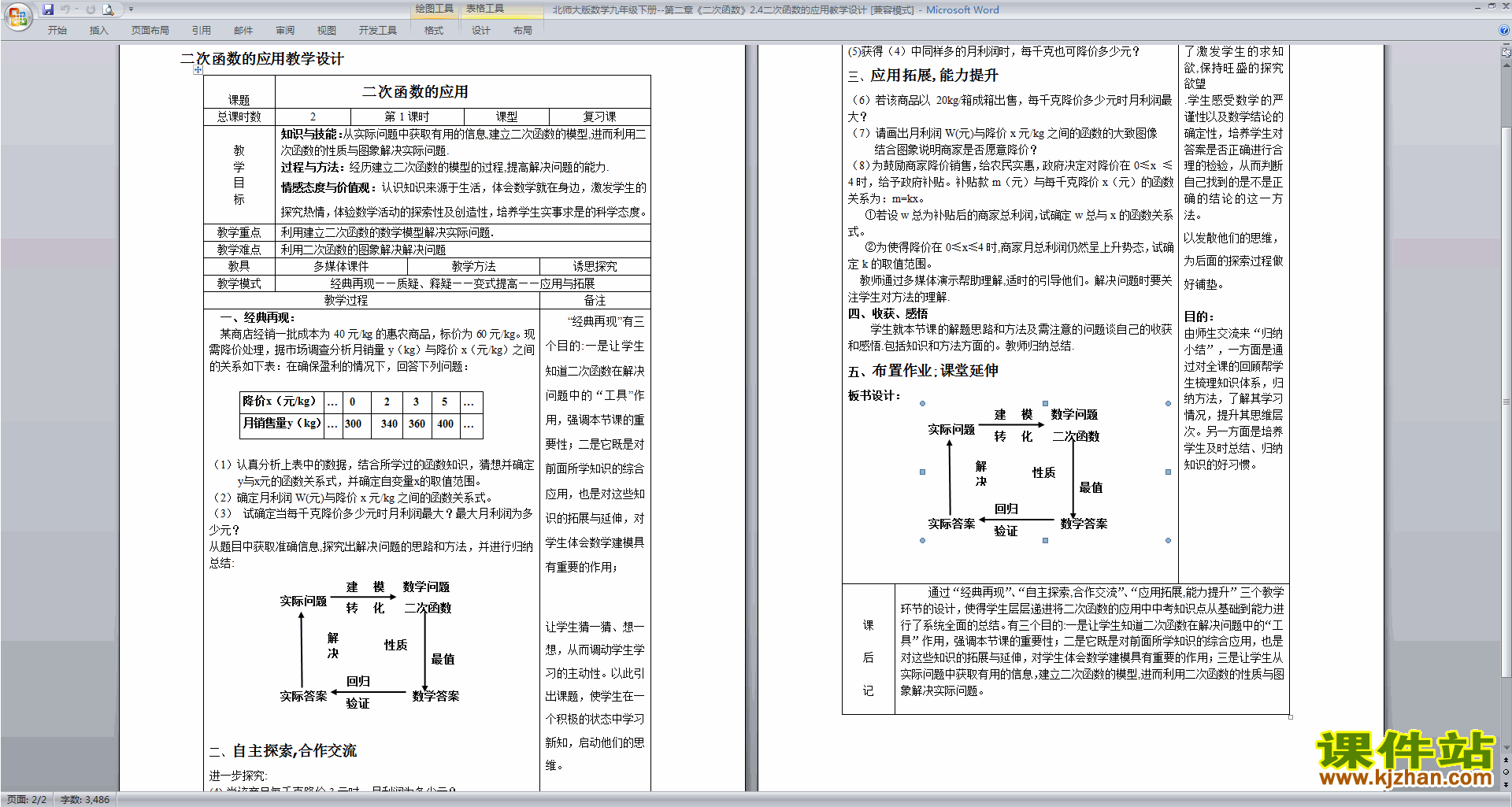Undo the last action
The height and width of the screenshot is (807, 1512).
[x=65, y=9]
